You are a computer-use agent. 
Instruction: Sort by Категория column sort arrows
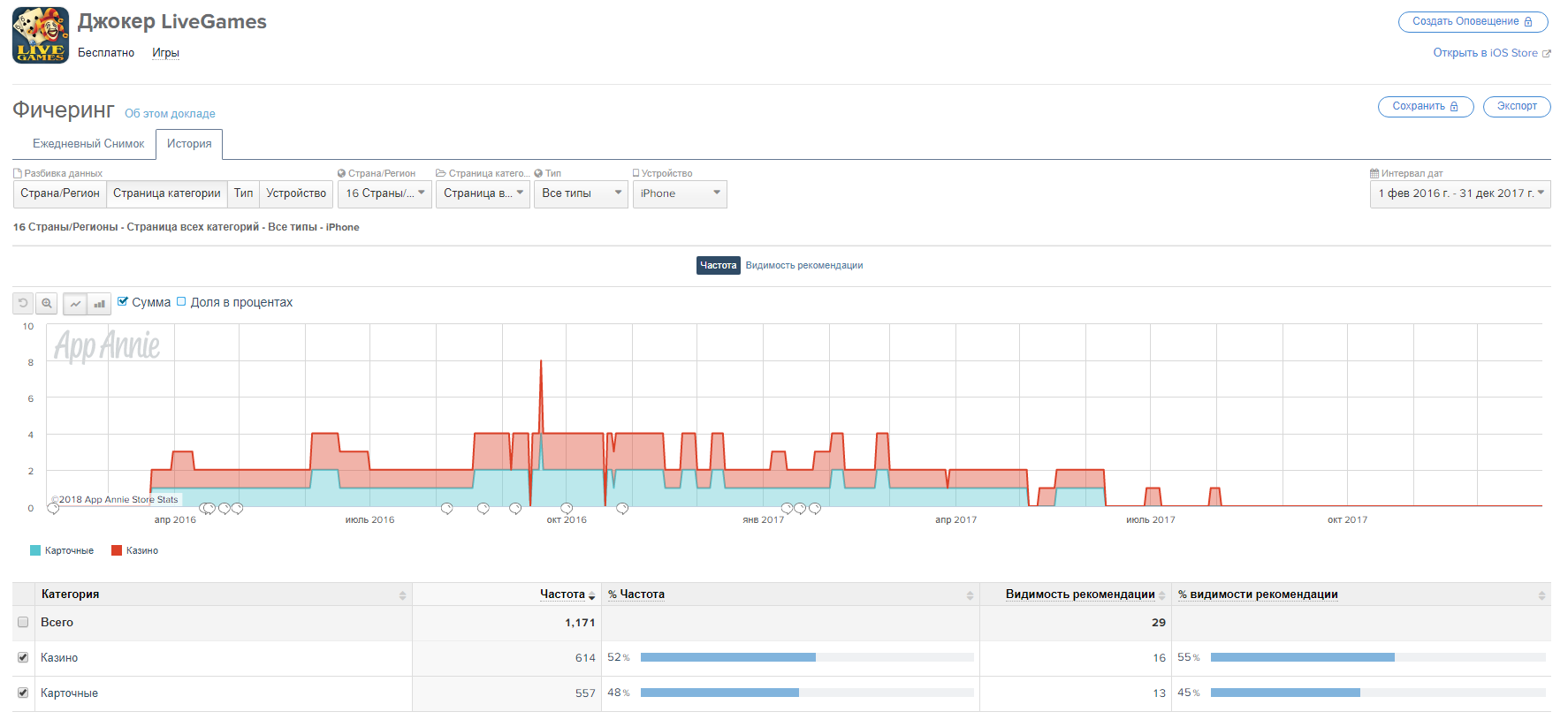tap(402, 595)
